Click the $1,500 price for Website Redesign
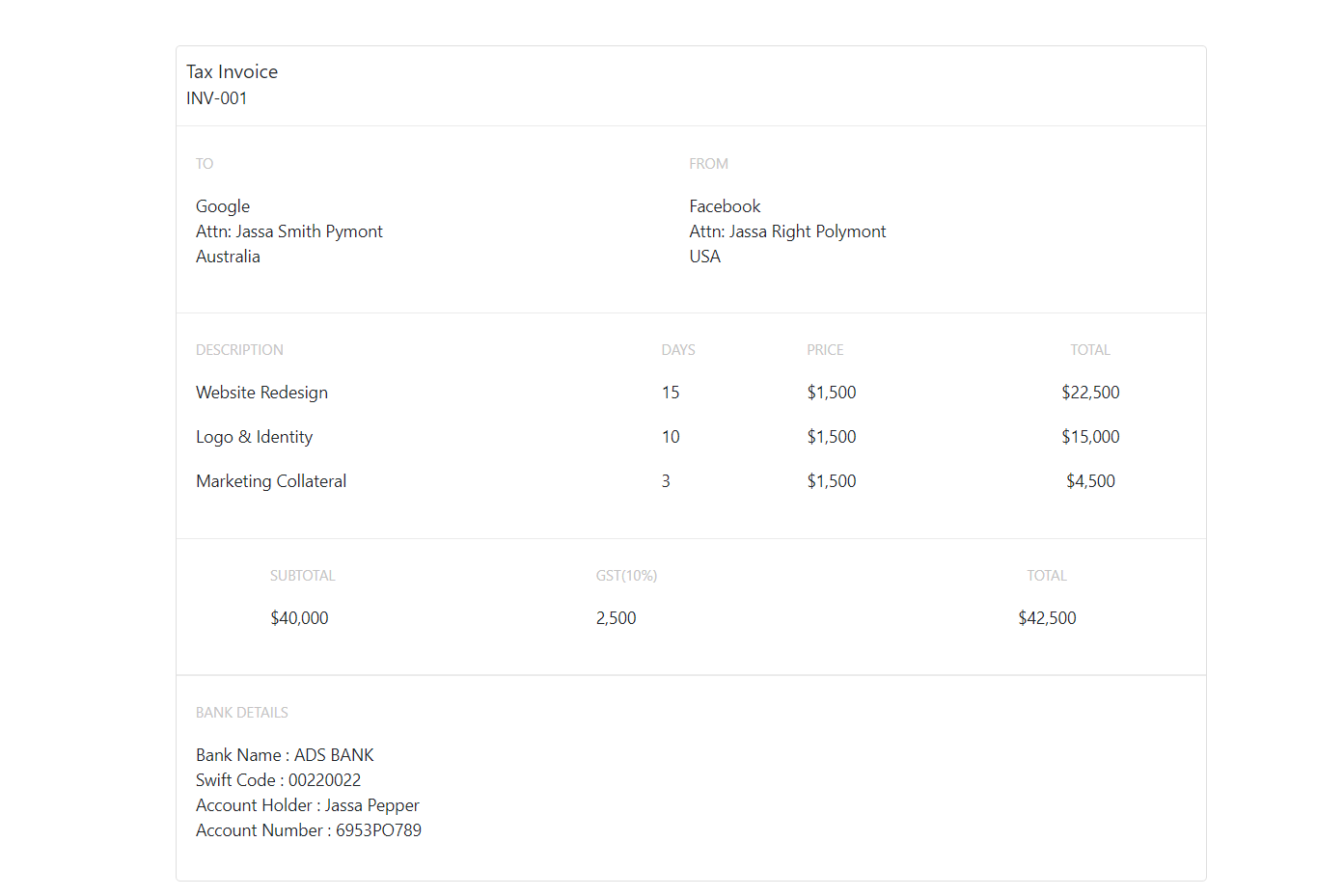Image resolution: width=1344 pixels, height=896 pixels. click(832, 393)
